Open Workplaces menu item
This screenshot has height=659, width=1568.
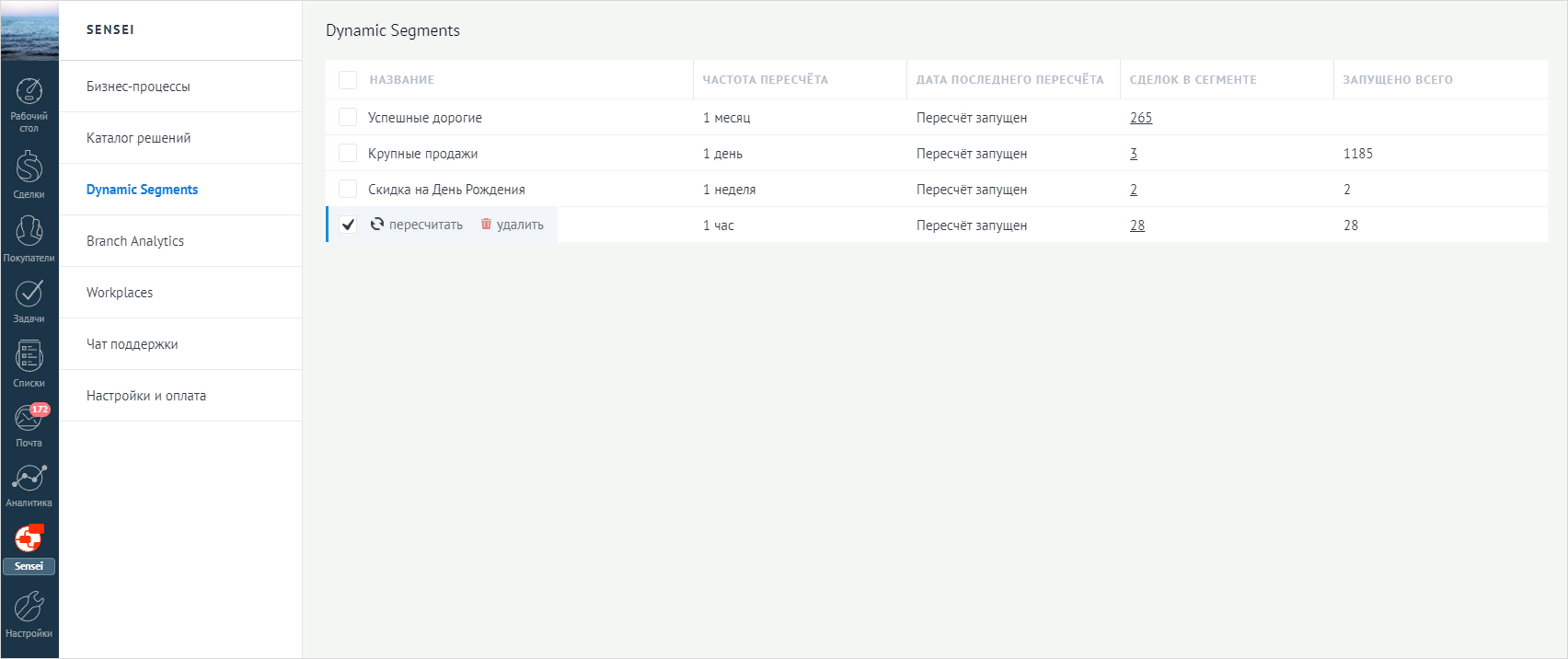pyautogui.click(x=180, y=293)
